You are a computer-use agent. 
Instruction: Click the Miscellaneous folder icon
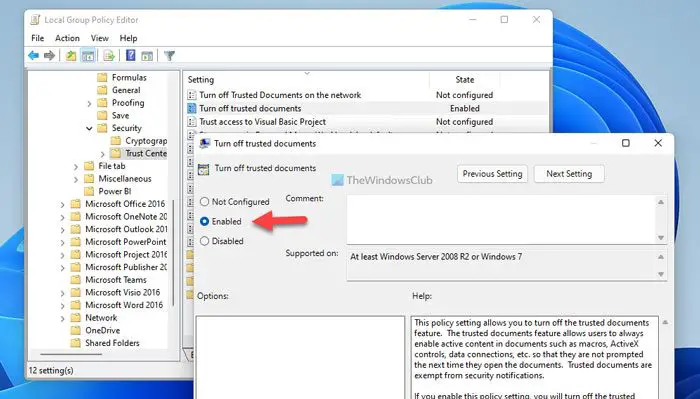click(89, 179)
